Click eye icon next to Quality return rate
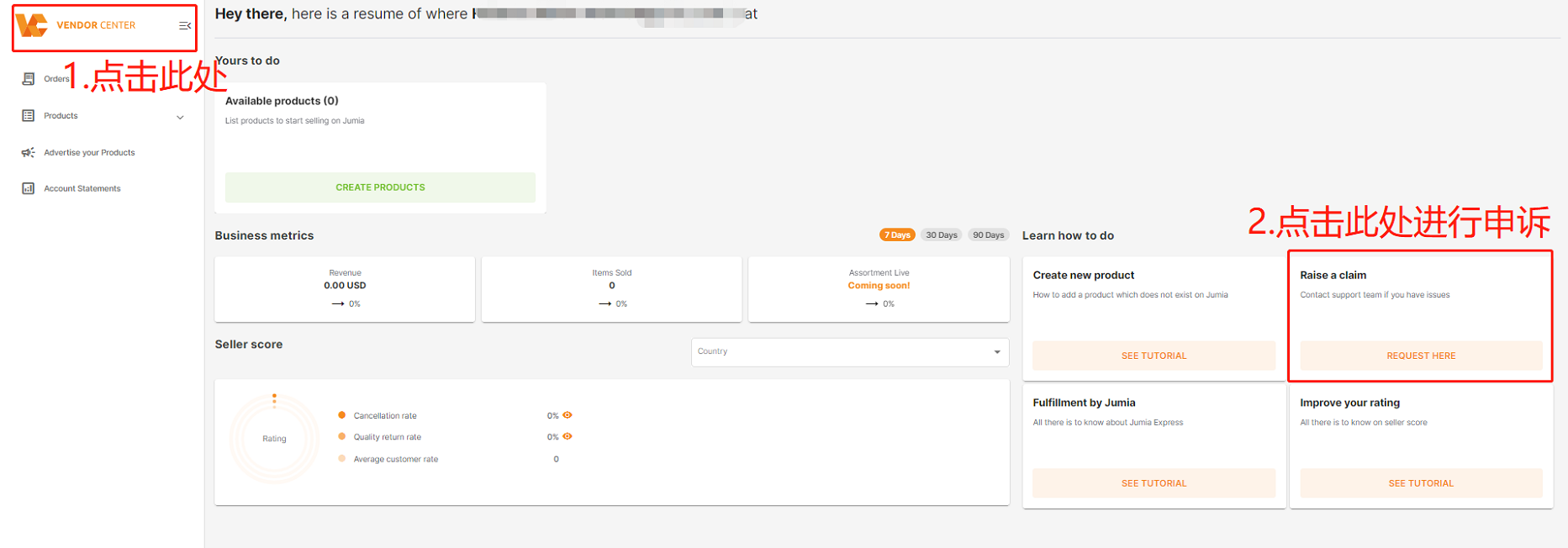The width and height of the screenshot is (1568, 548). click(568, 436)
